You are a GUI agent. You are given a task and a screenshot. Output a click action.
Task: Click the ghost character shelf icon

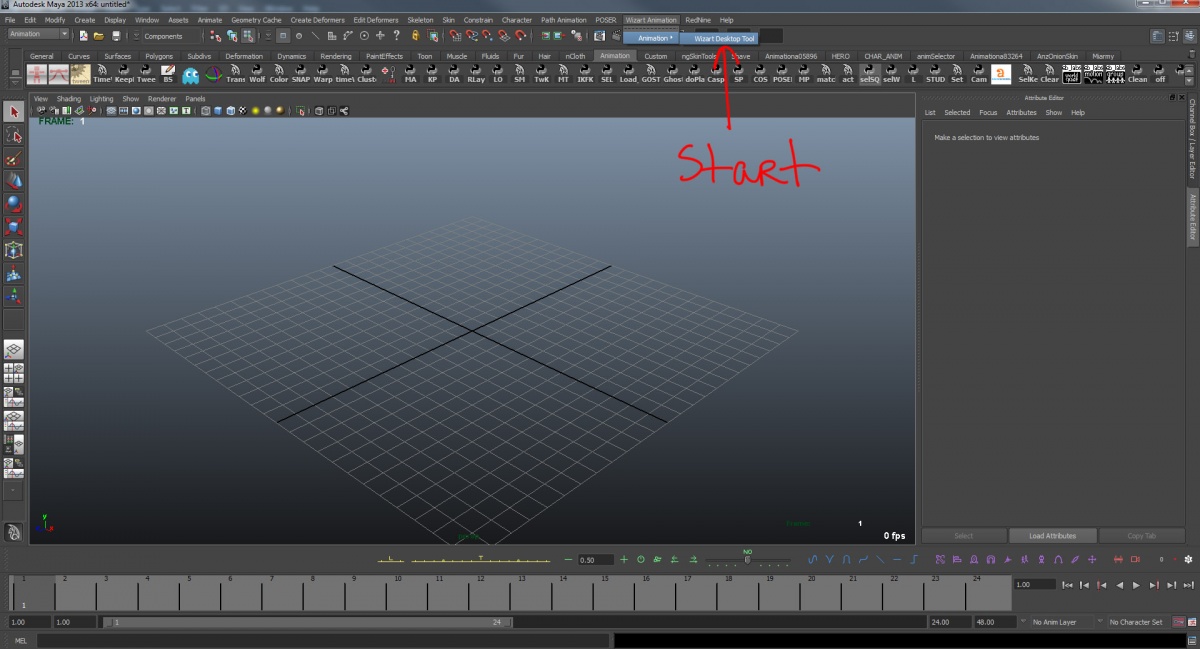[190, 73]
